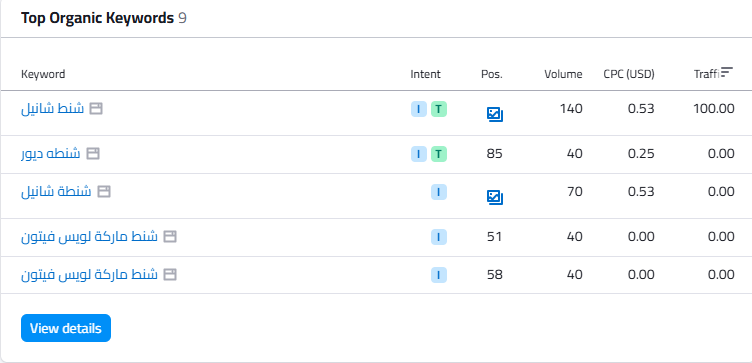Click the Traffic column sort icon
This screenshot has width=752, height=363.
point(728,72)
